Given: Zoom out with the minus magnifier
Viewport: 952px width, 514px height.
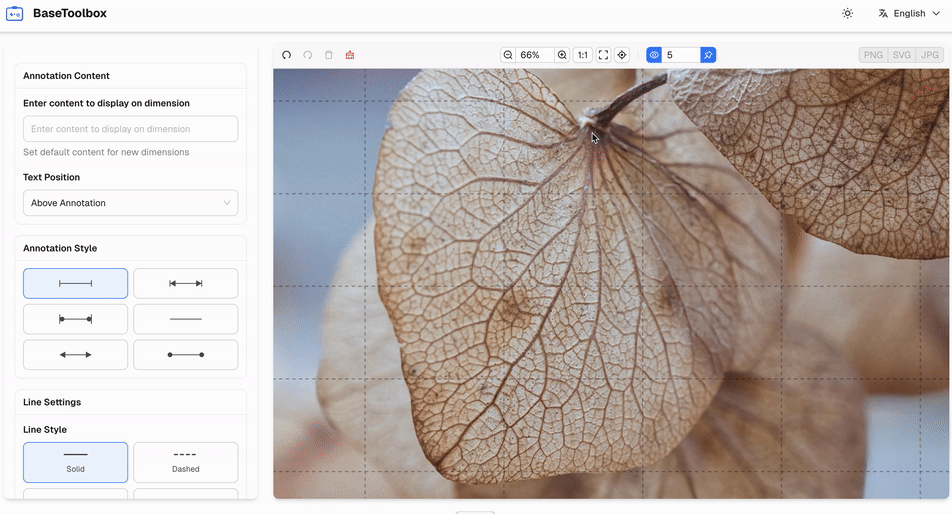Looking at the screenshot, I should 508,55.
